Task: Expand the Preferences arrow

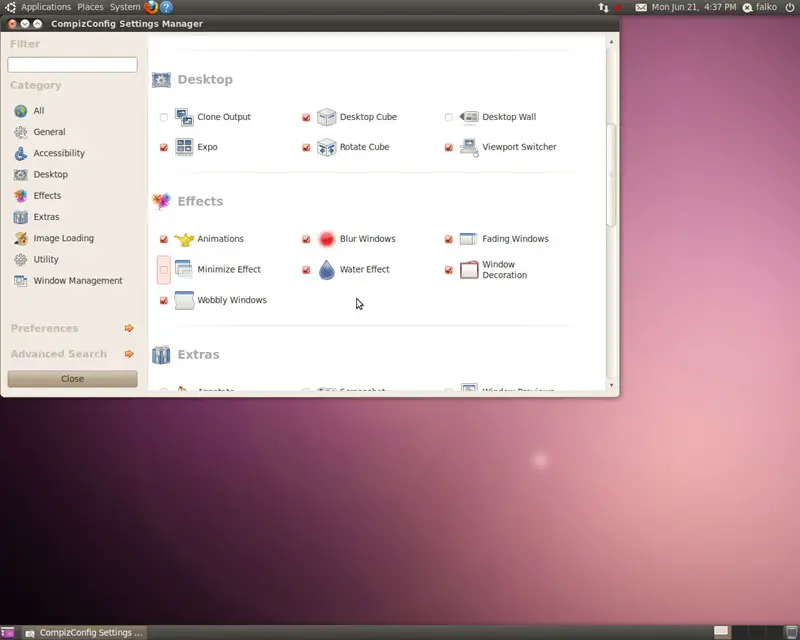Action: [x=129, y=328]
